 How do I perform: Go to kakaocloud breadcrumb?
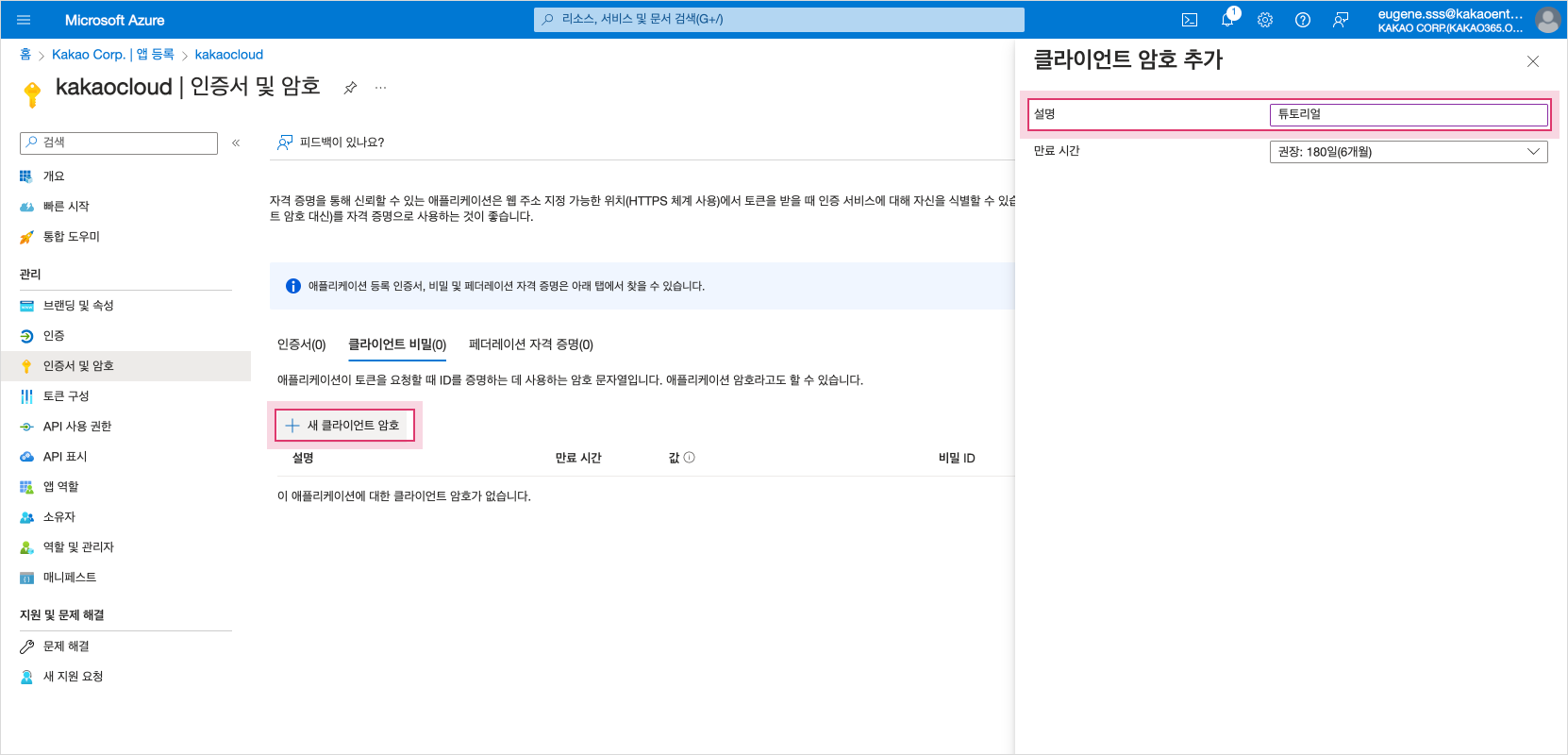pos(229,55)
